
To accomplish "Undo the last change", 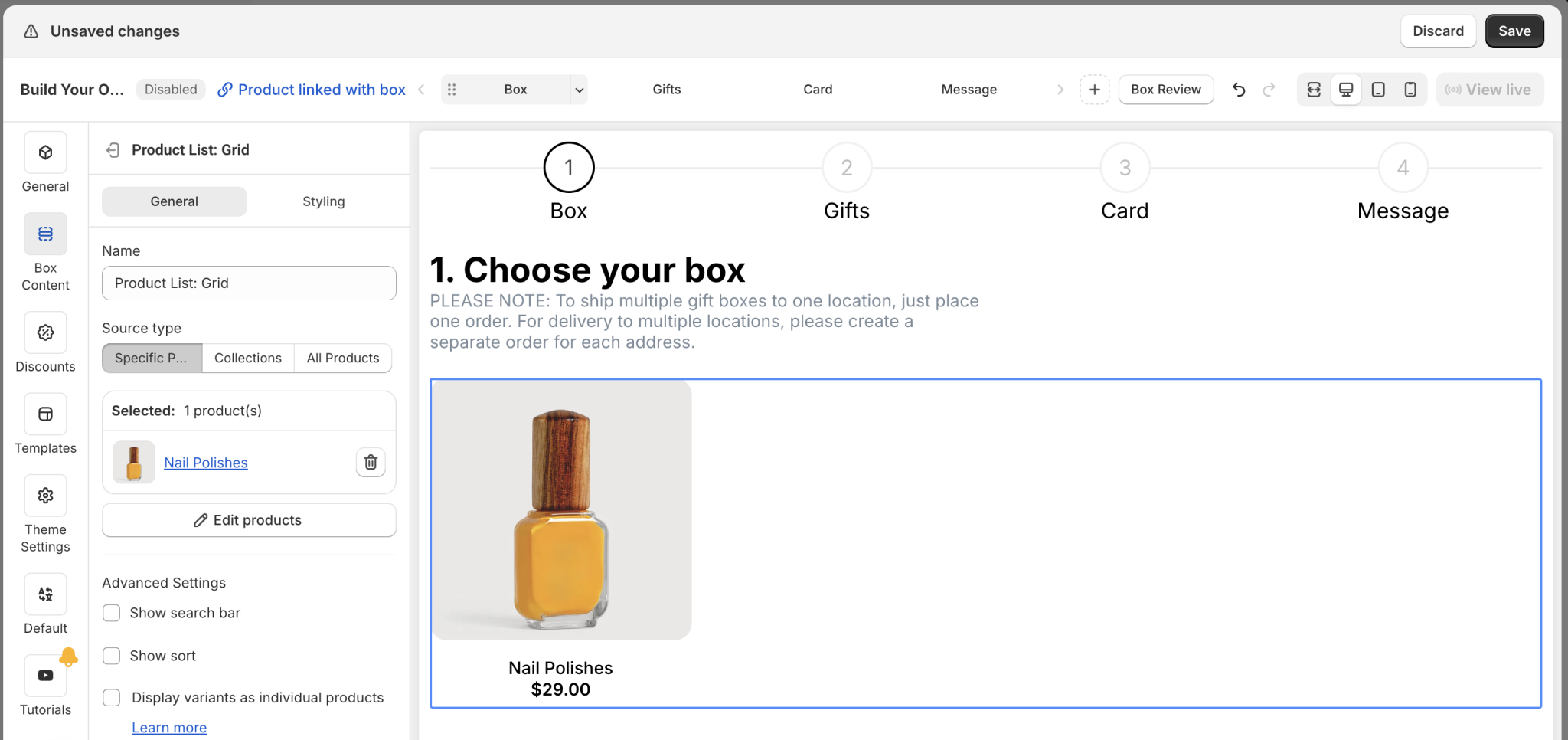I will click(x=1239, y=90).
